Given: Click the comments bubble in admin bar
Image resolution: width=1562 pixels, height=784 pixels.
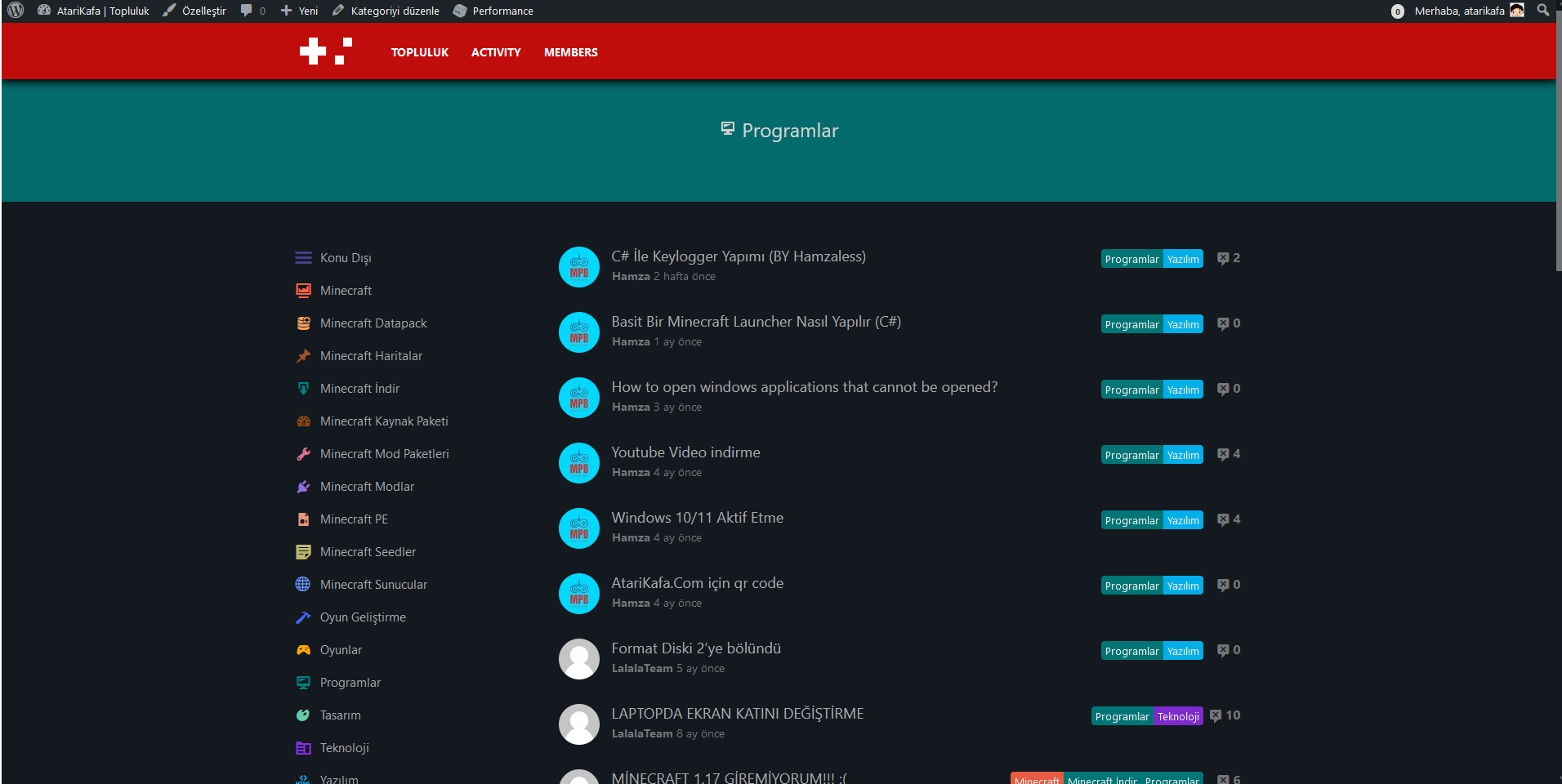Looking at the screenshot, I should click(247, 11).
